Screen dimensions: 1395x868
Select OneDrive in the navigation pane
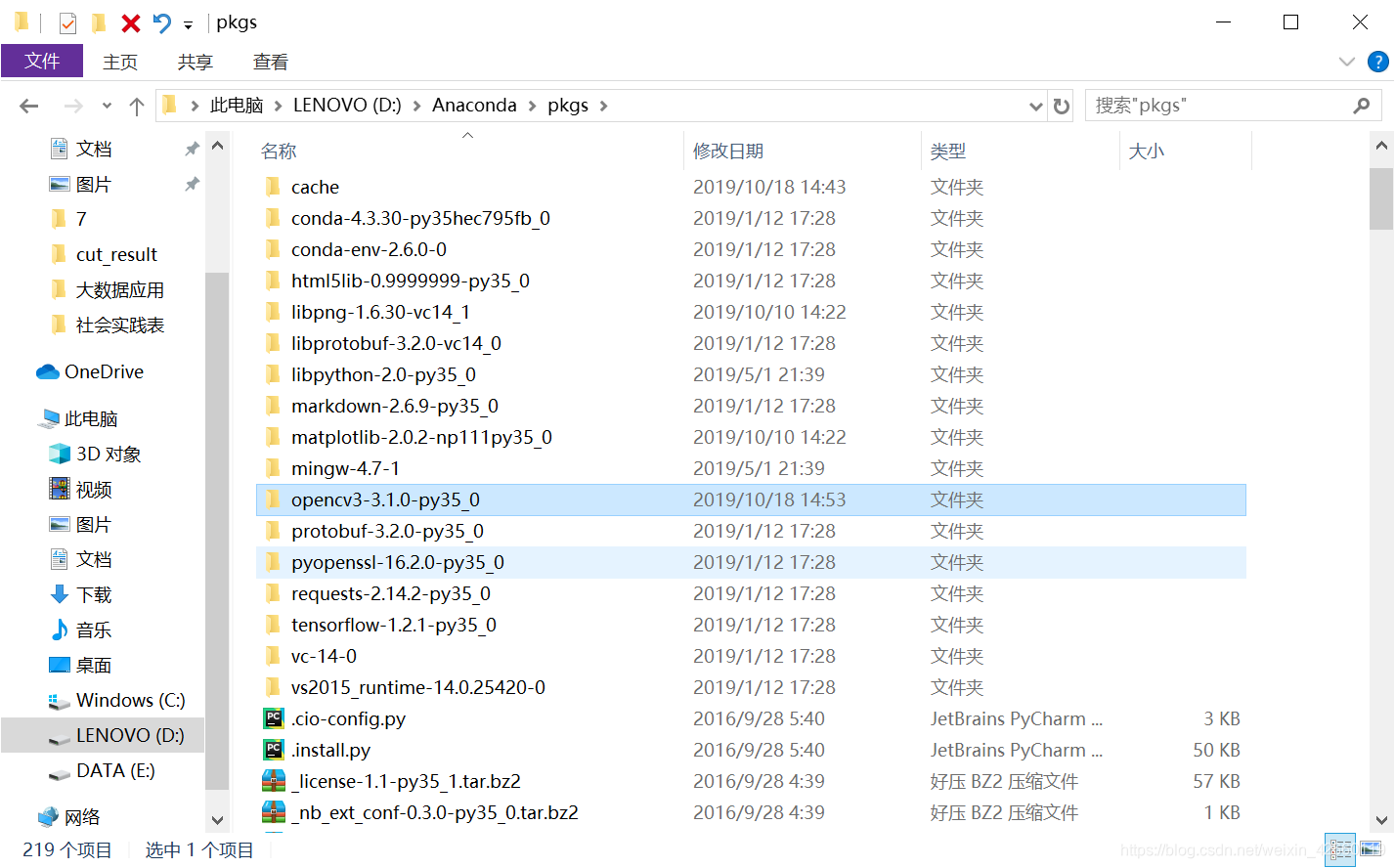(104, 371)
